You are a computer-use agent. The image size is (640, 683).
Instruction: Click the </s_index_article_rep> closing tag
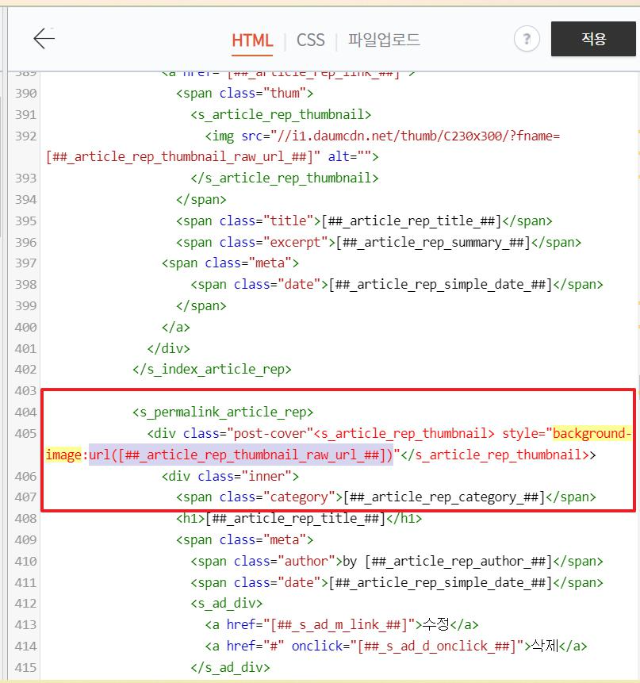(x=212, y=369)
